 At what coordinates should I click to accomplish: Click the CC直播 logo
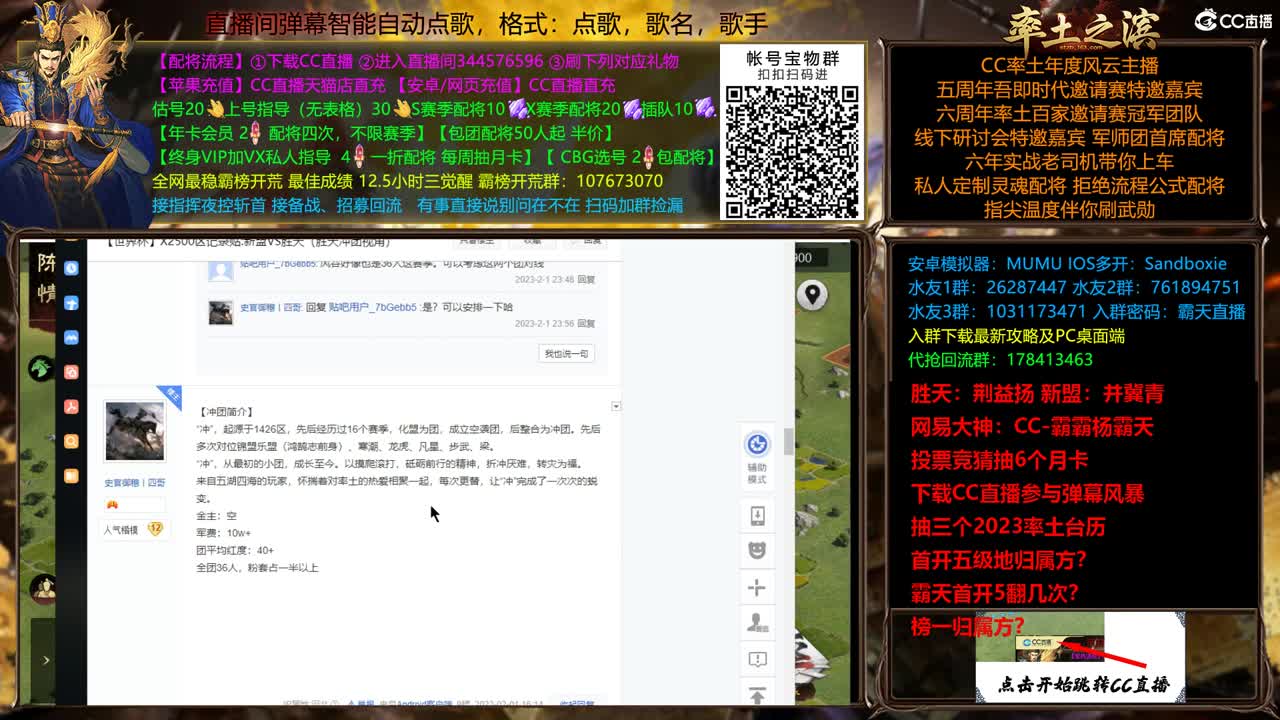1233,20
